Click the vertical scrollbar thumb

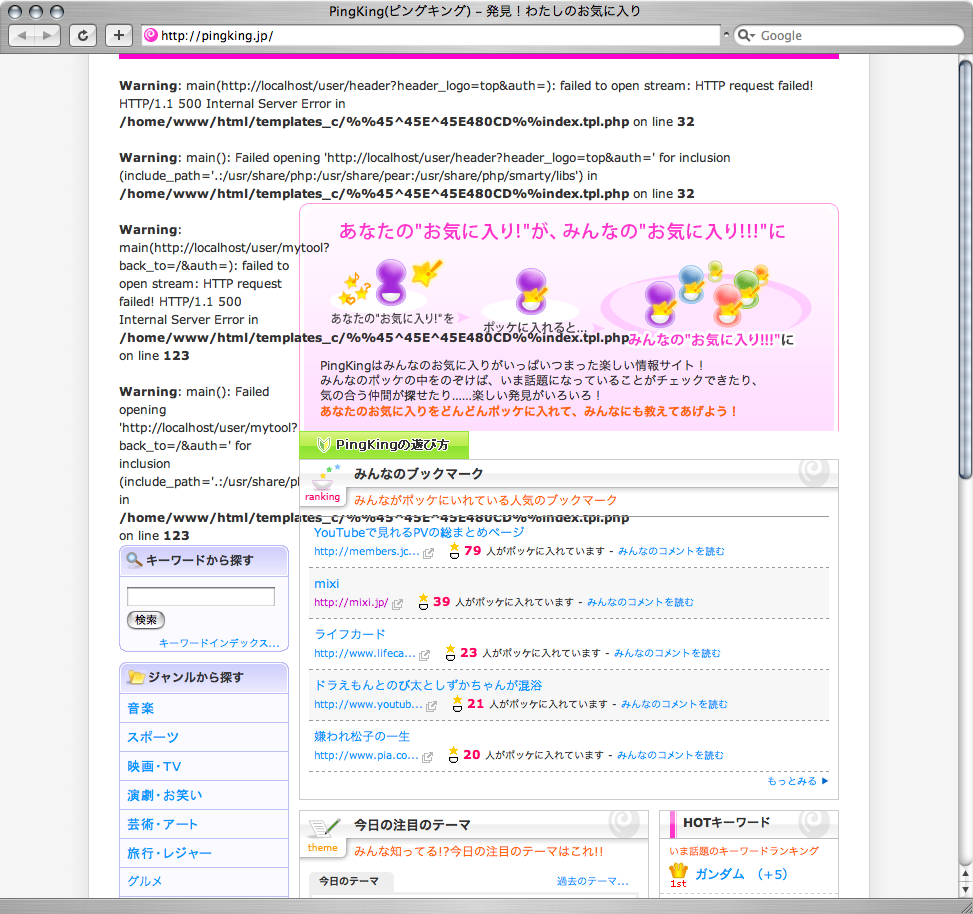click(964, 270)
